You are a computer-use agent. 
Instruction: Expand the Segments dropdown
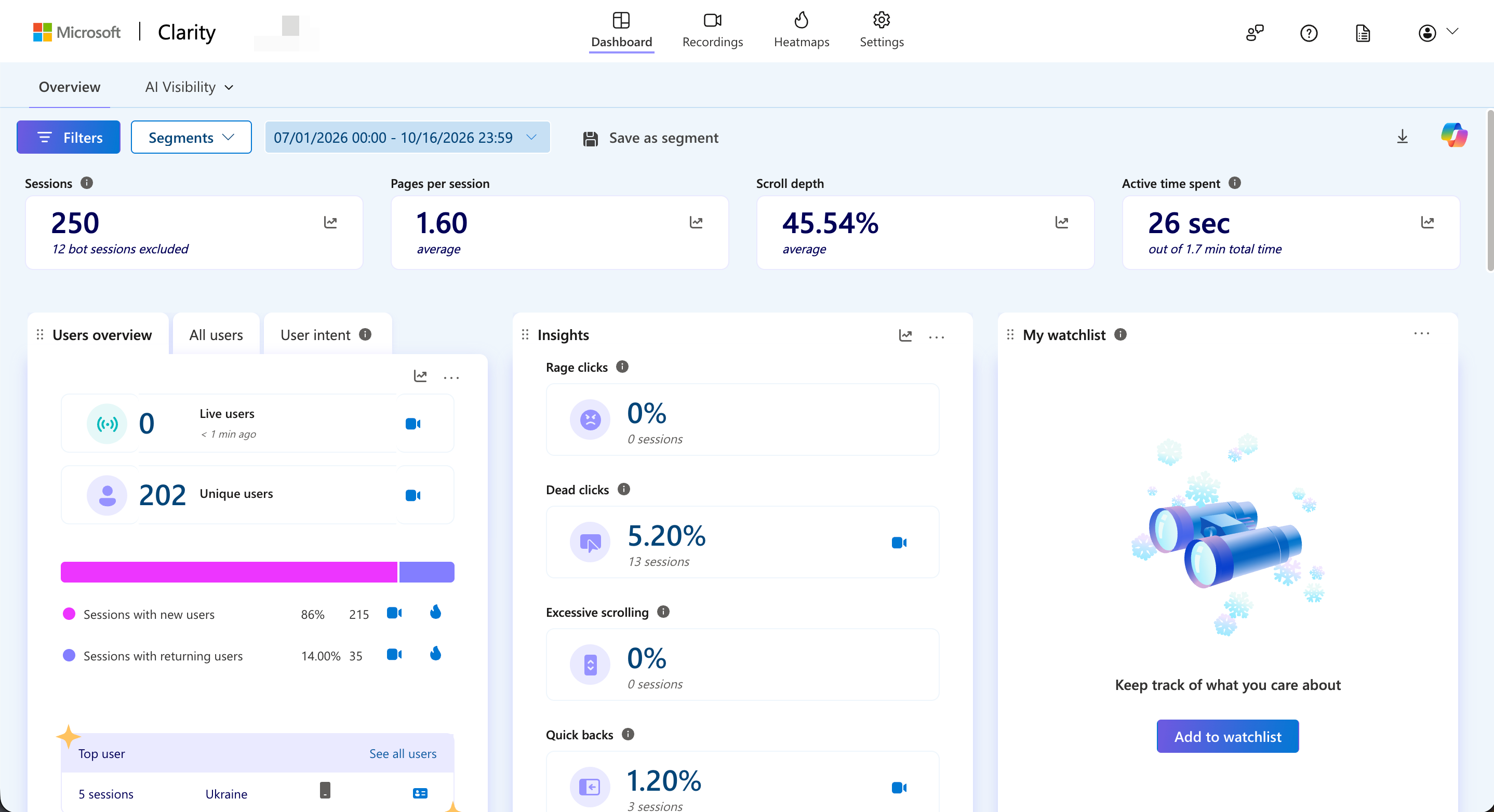pyautogui.click(x=191, y=138)
